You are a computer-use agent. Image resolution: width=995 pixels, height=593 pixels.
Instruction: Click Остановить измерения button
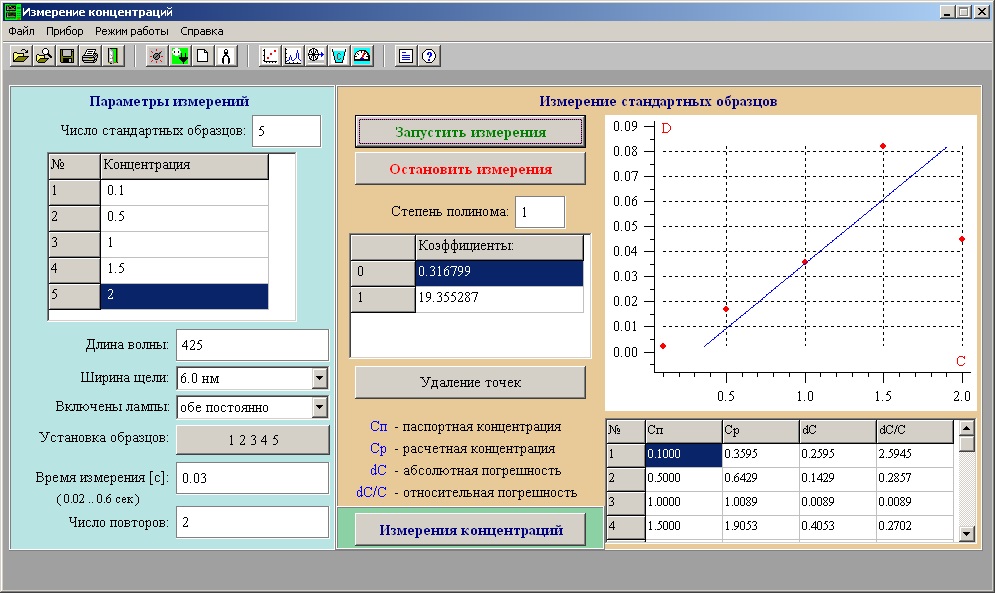click(470, 169)
